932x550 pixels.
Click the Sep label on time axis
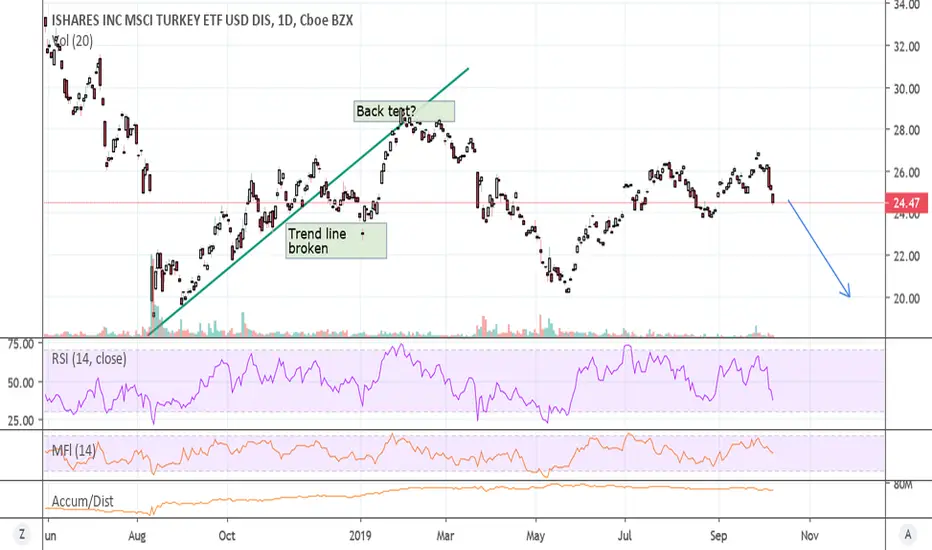718,536
